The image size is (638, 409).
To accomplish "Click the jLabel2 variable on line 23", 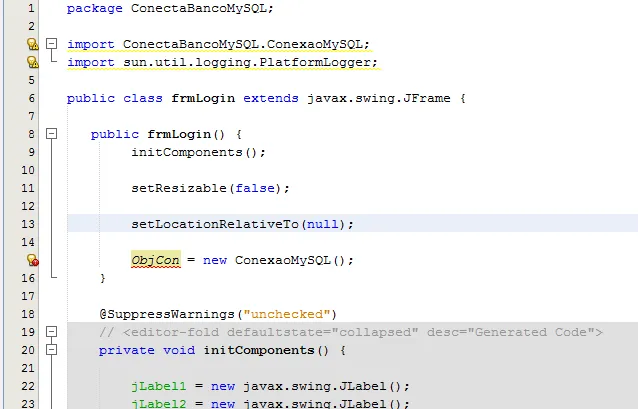I will tap(159, 404).
